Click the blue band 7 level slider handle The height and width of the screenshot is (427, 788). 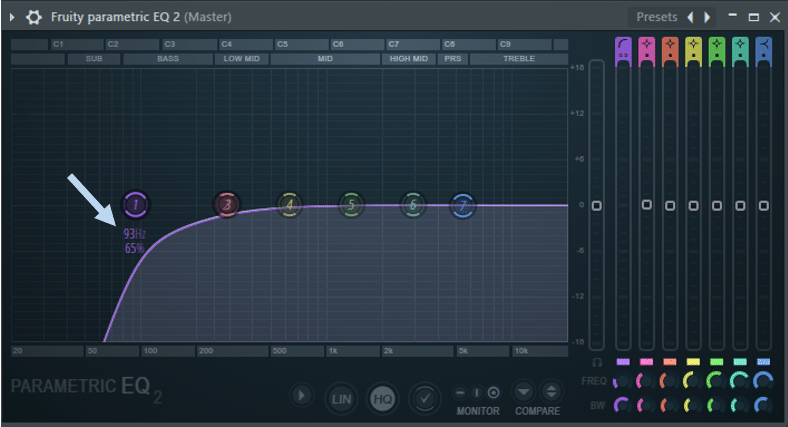tap(763, 205)
